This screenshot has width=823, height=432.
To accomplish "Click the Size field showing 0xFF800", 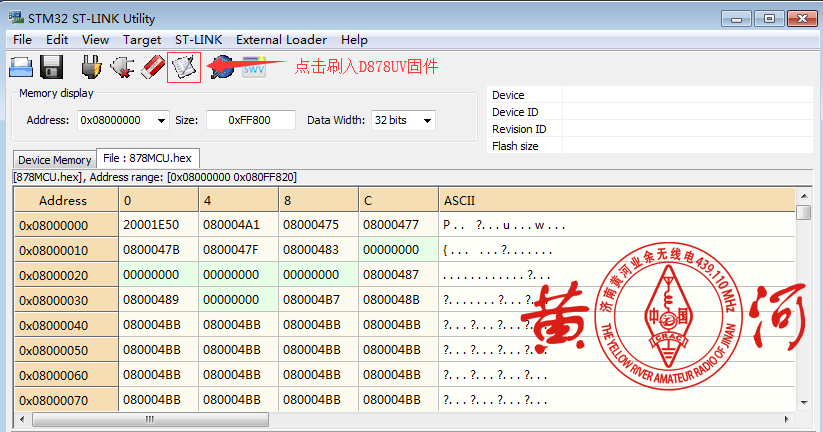I will coord(250,120).
